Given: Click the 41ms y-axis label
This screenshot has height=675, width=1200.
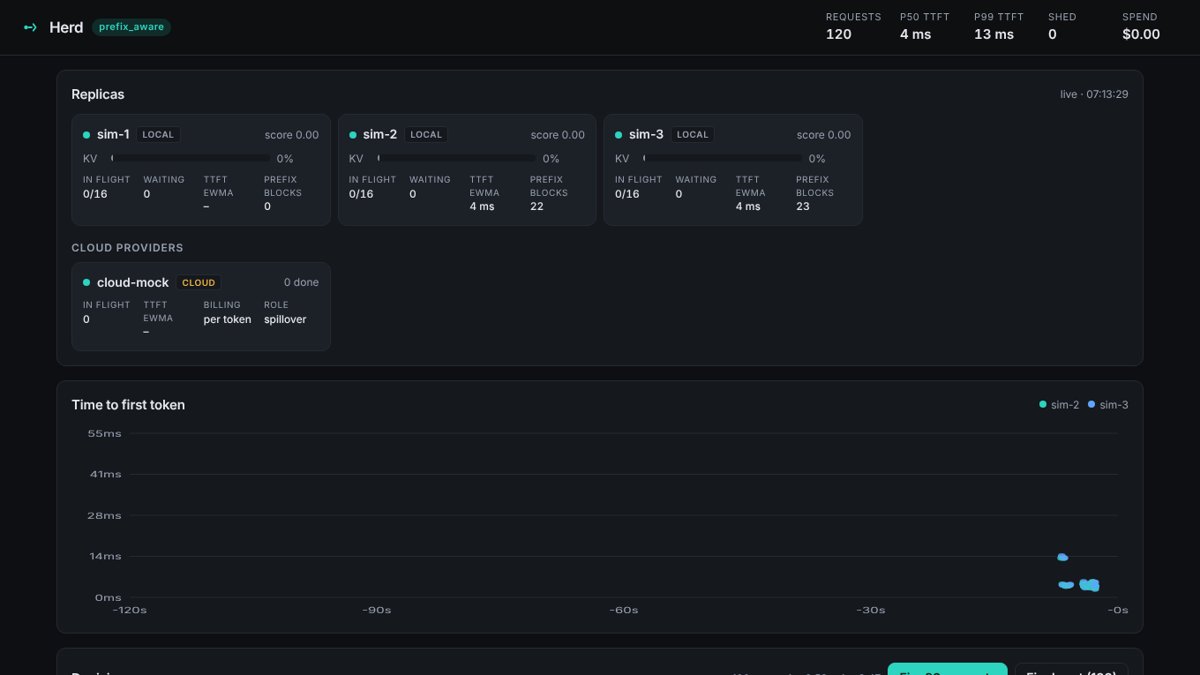Looking at the screenshot, I should [105, 475].
